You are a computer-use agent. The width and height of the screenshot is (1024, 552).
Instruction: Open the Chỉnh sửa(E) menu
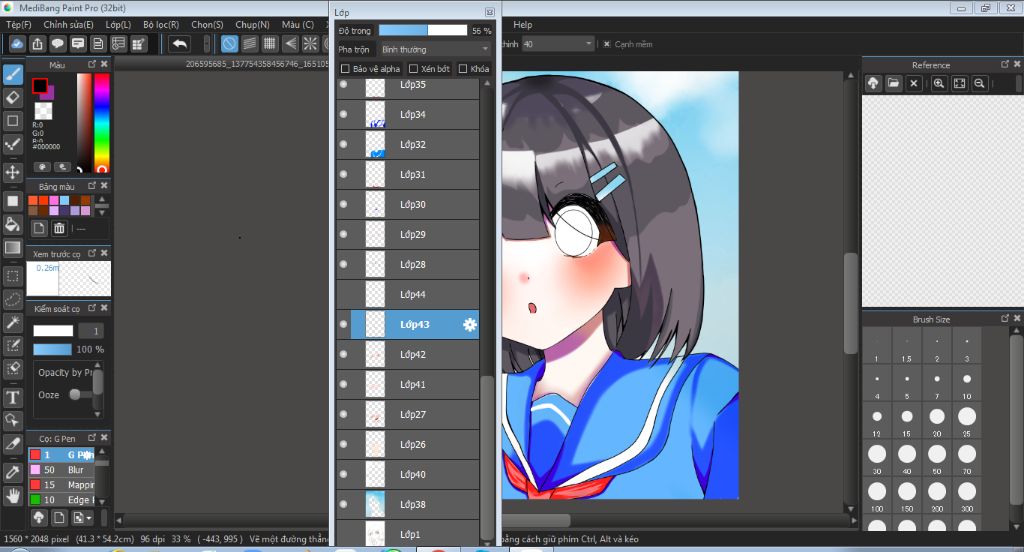point(69,25)
